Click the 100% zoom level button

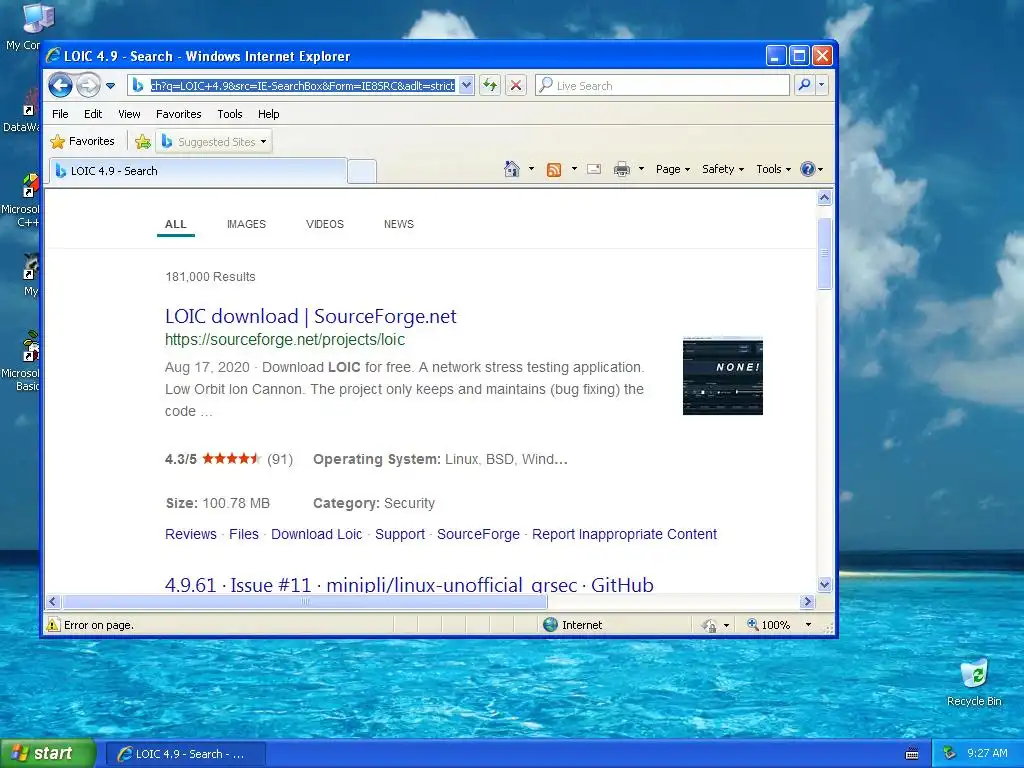pos(769,625)
